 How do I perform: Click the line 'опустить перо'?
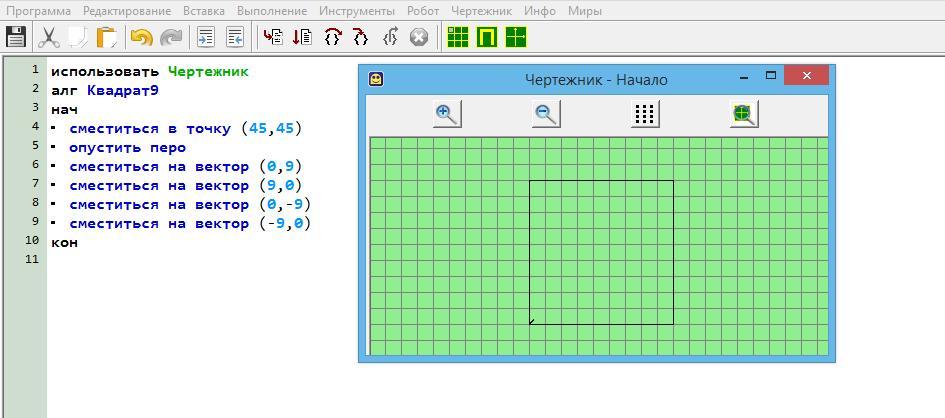point(127,148)
